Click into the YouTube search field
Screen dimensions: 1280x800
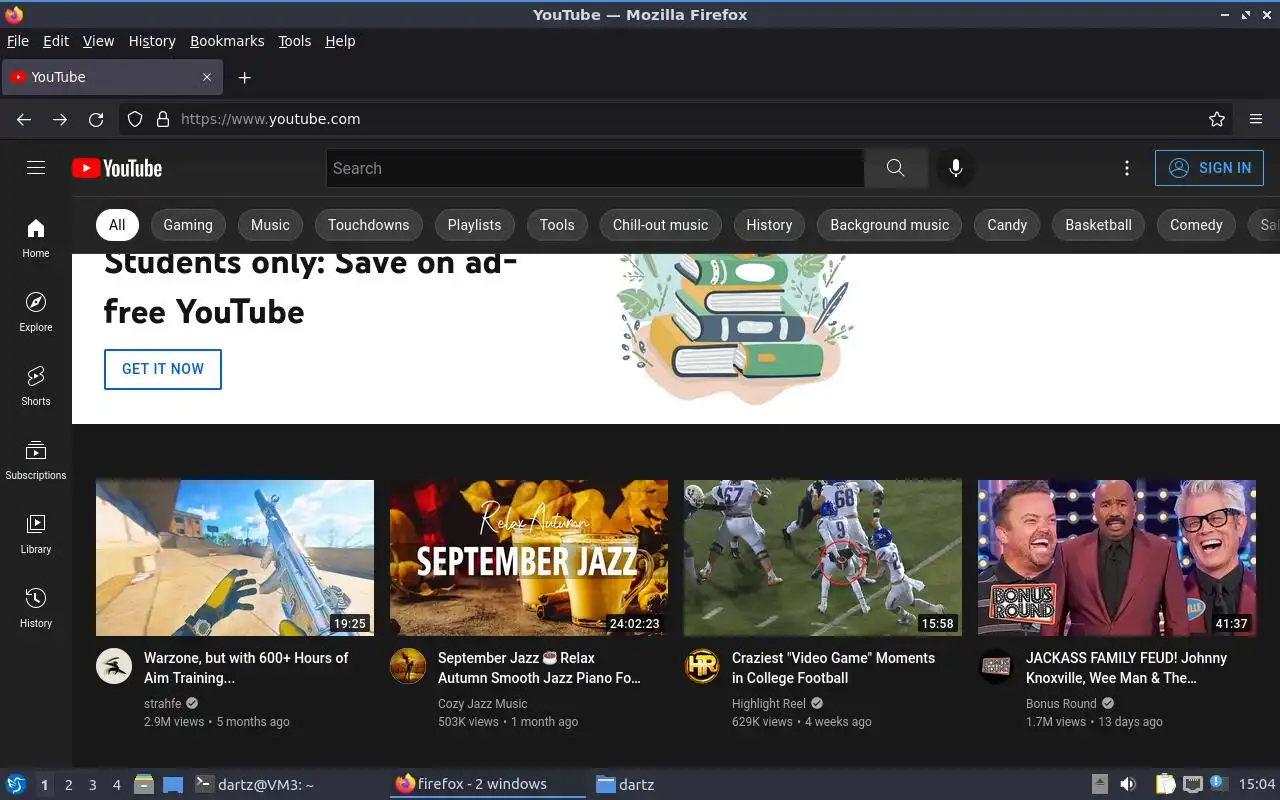click(x=595, y=168)
